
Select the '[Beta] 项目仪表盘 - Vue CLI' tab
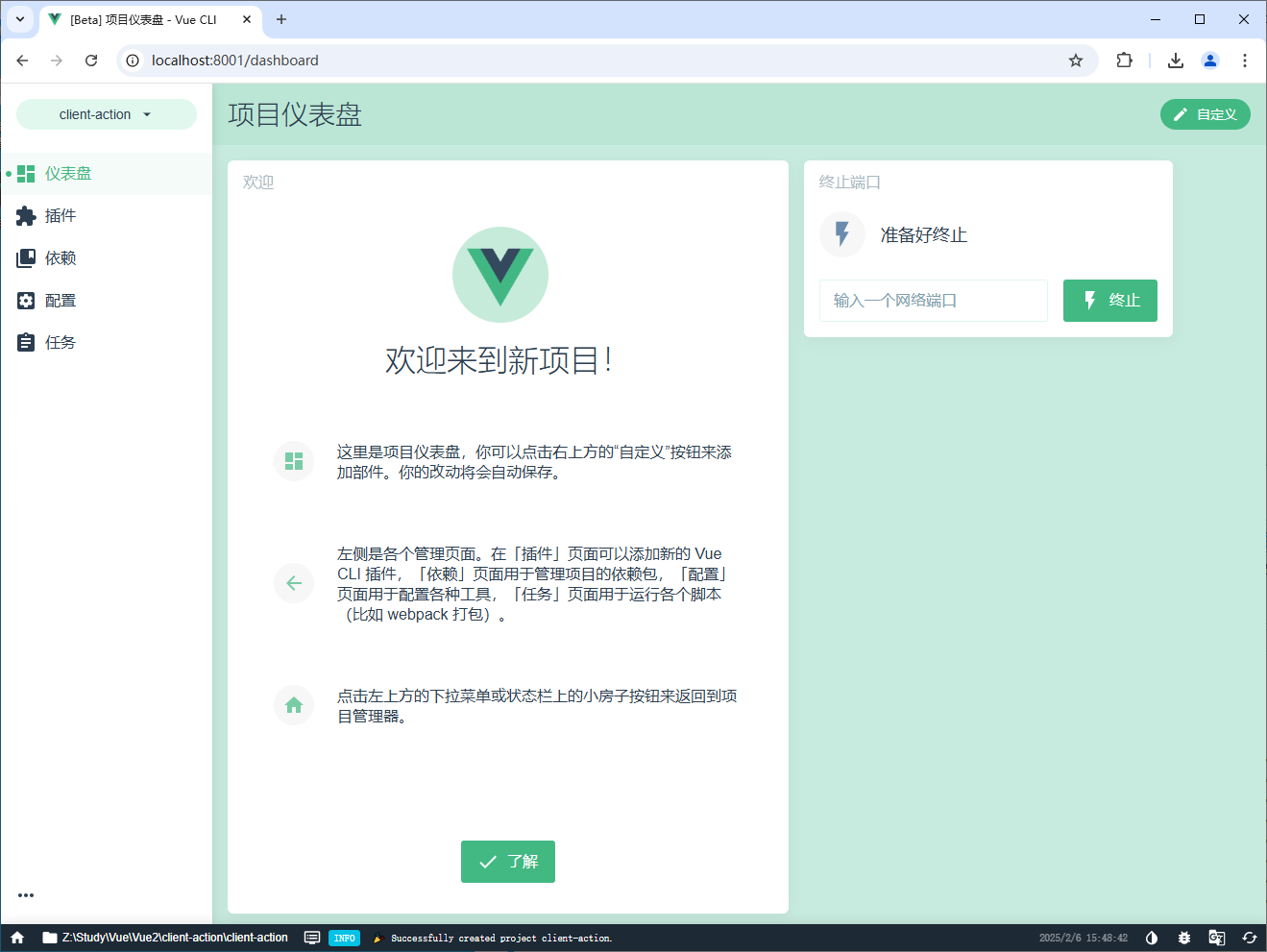[x=151, y=19]
